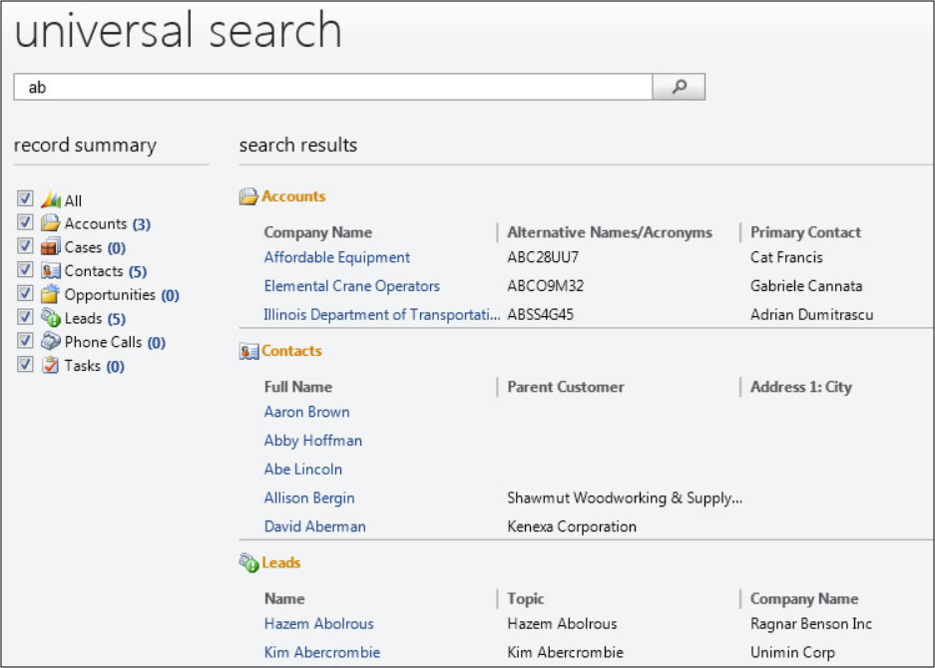Toggle the Accounts checkbox

click(25, 223)
